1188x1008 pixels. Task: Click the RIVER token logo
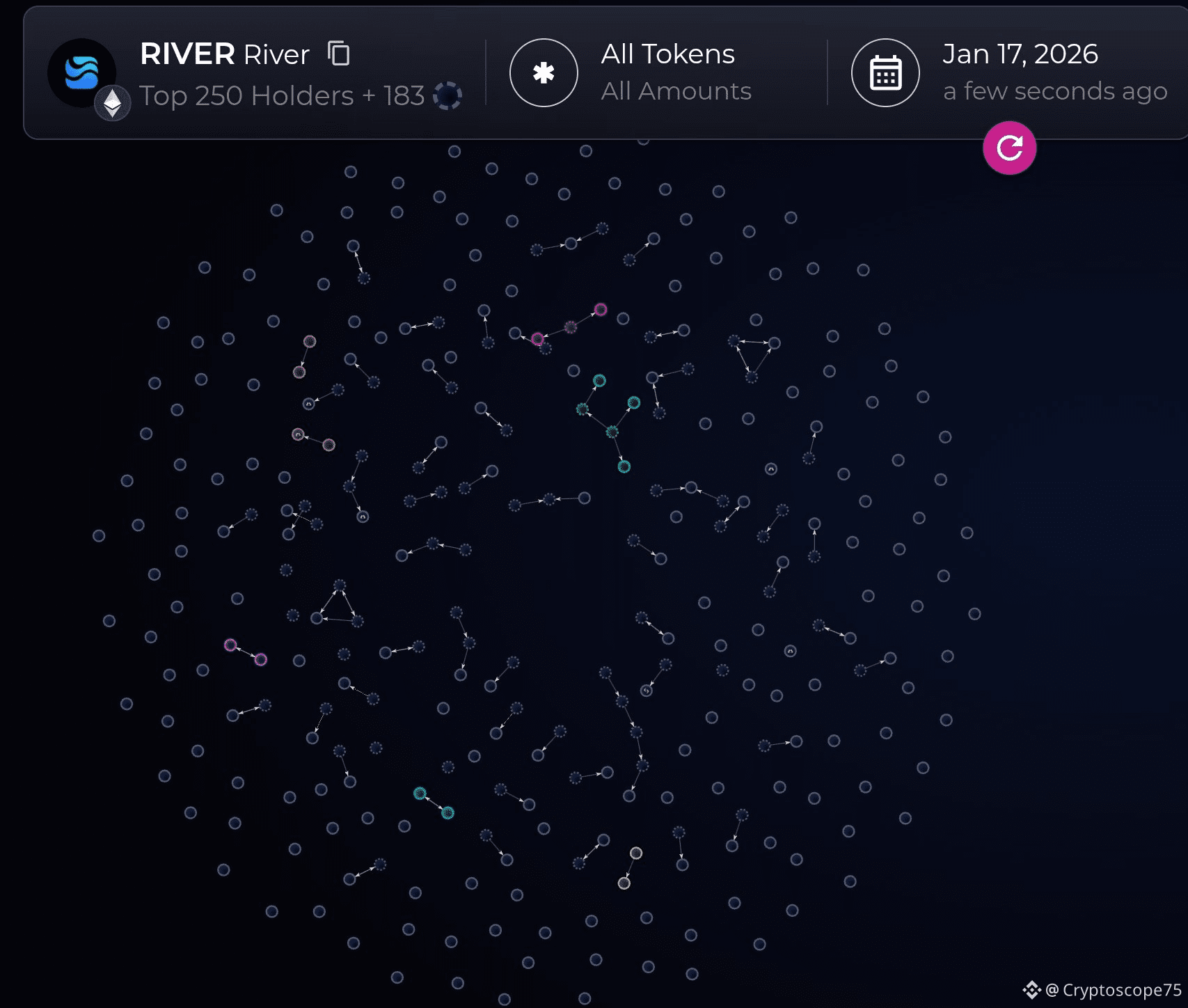point(81,72)
